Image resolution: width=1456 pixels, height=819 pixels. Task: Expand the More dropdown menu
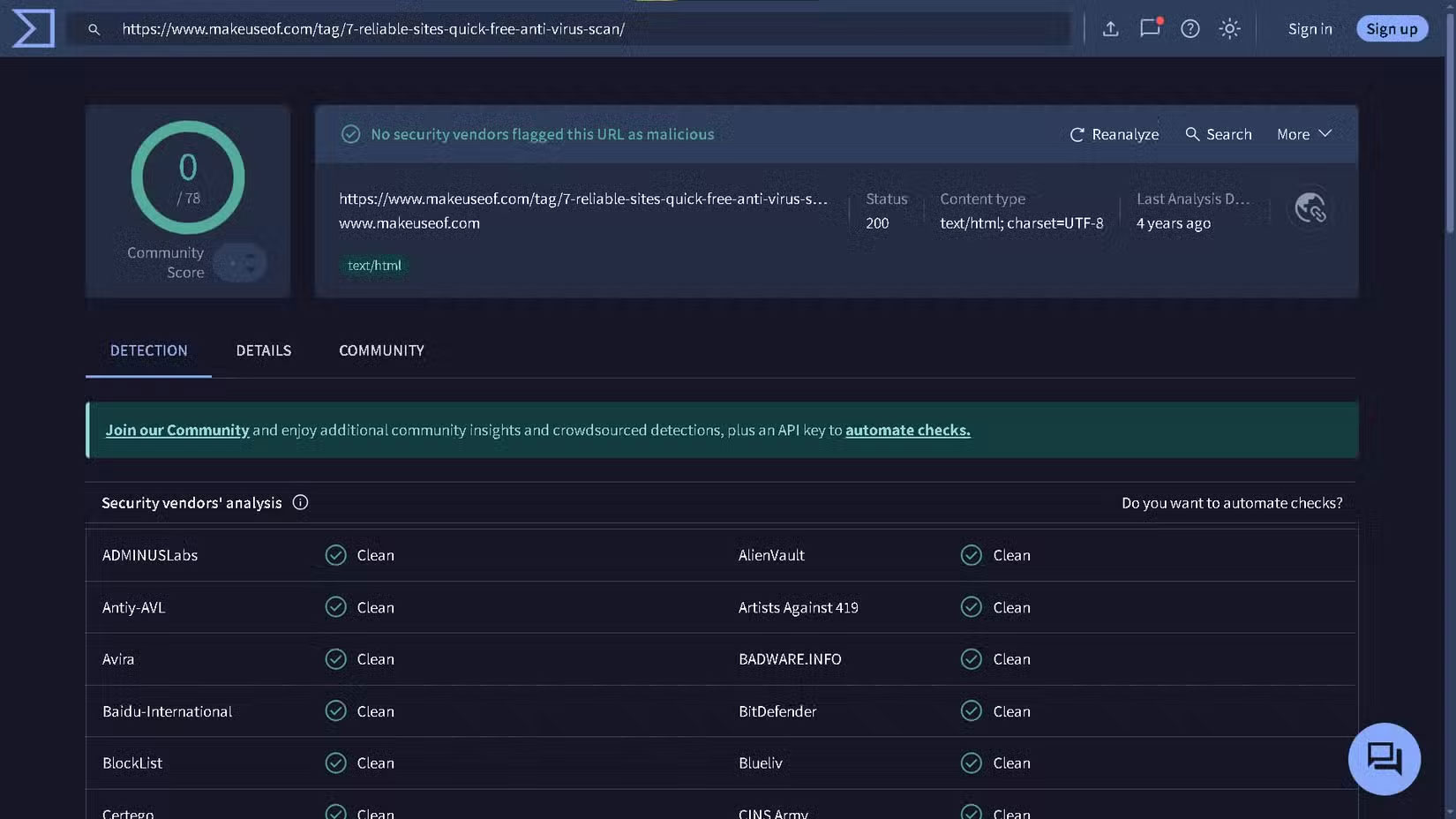click(x=1302, y=134)
